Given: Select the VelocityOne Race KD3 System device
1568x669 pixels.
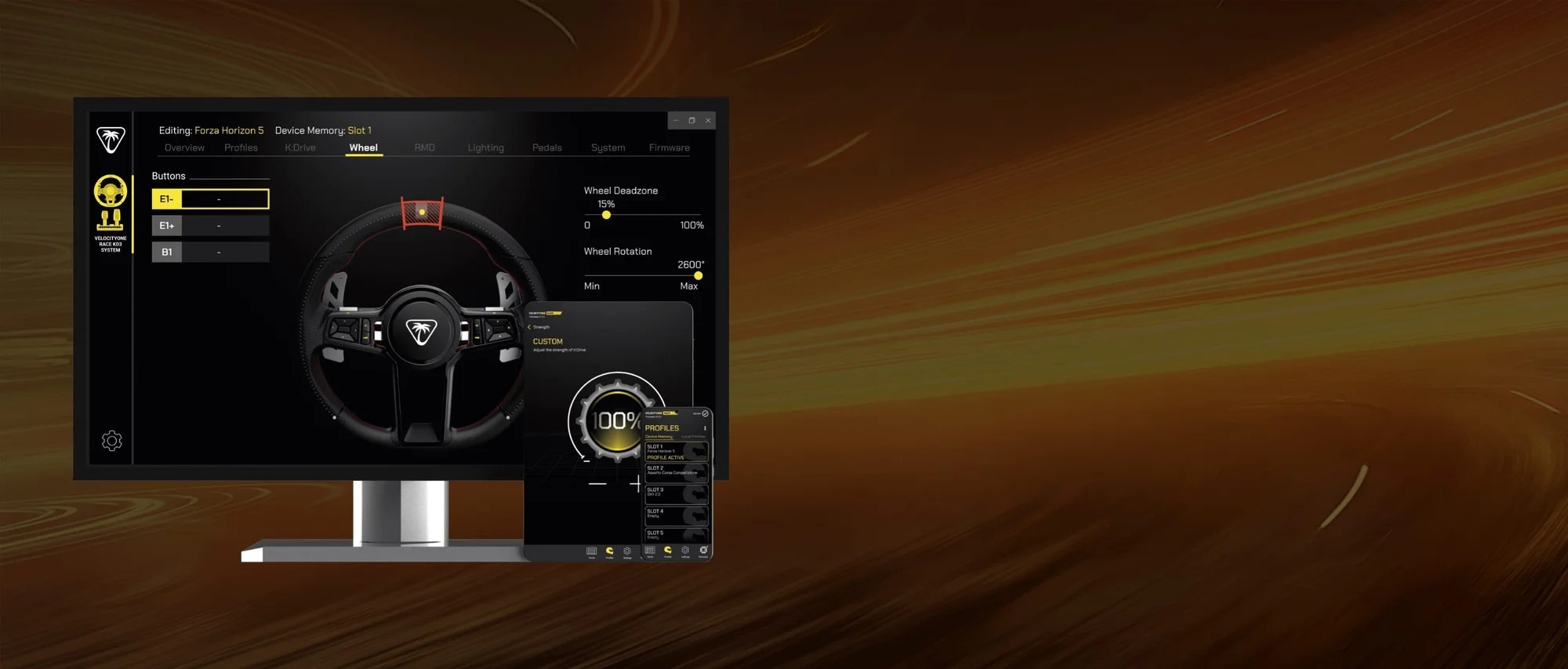Looking at the screenshot, I should pos(111,213).
